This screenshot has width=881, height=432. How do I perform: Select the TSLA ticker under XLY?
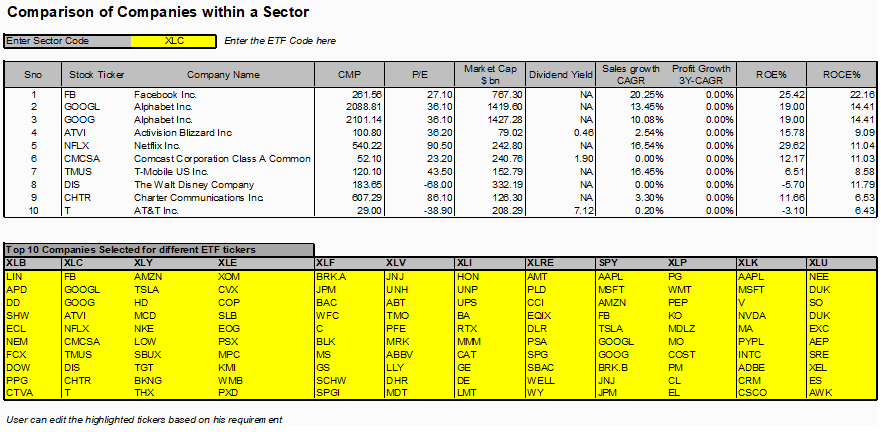[x=147, y=290]
